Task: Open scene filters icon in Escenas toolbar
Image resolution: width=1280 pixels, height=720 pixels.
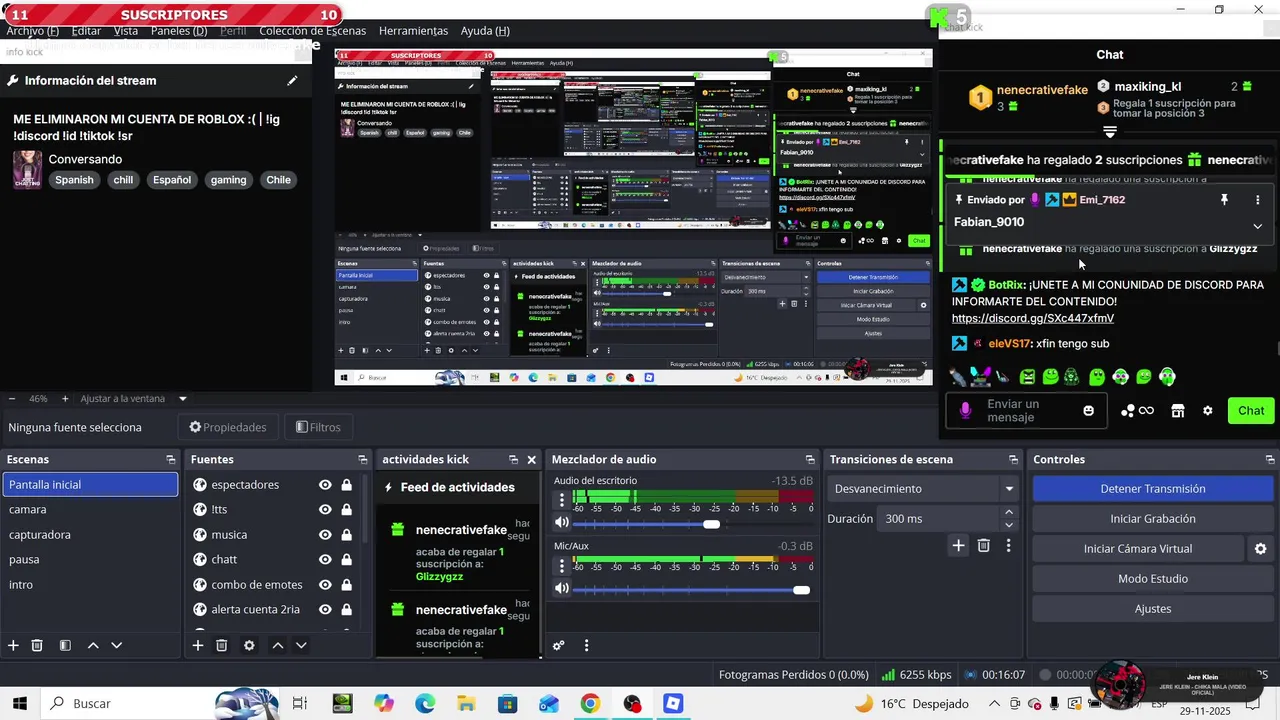Action: pyautogui.click(x=65, y=645)
